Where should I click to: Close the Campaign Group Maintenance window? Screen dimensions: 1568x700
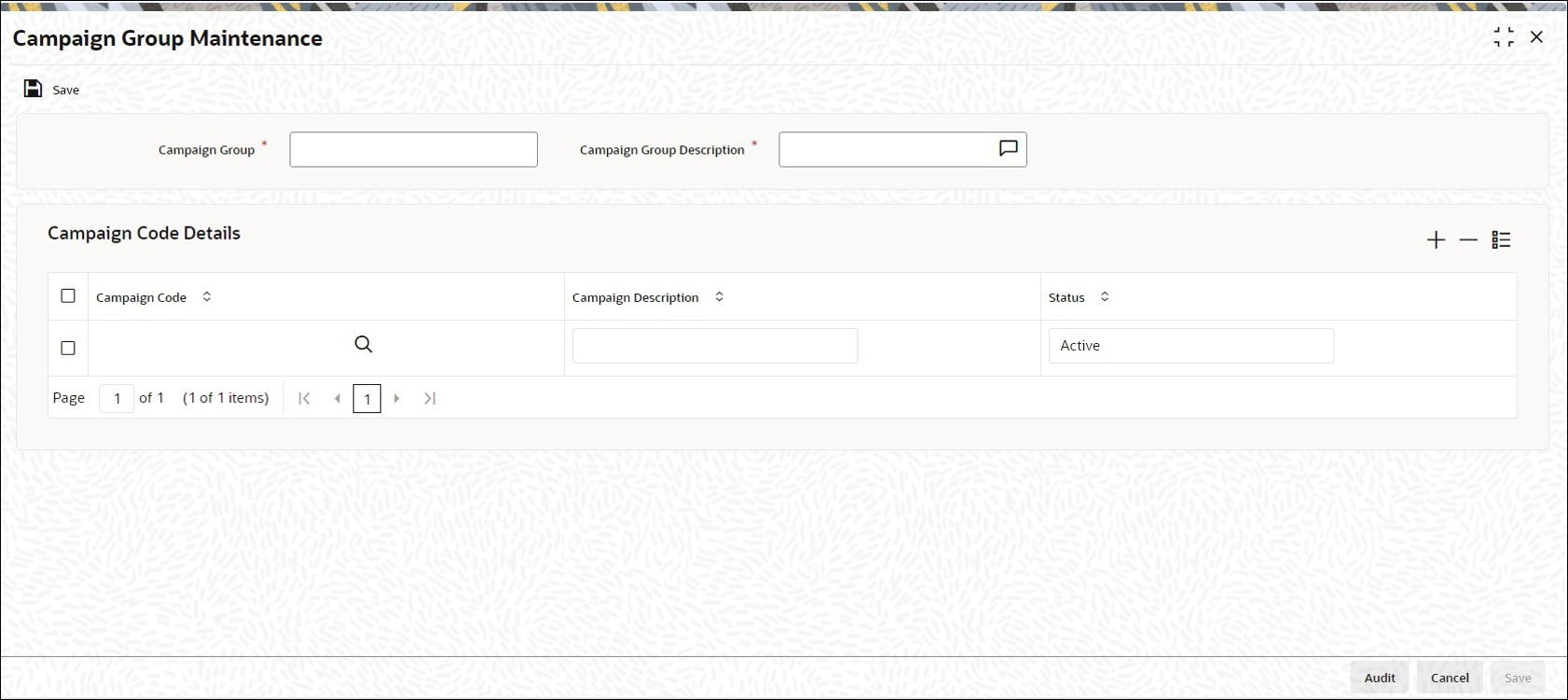pos(1536,37)
